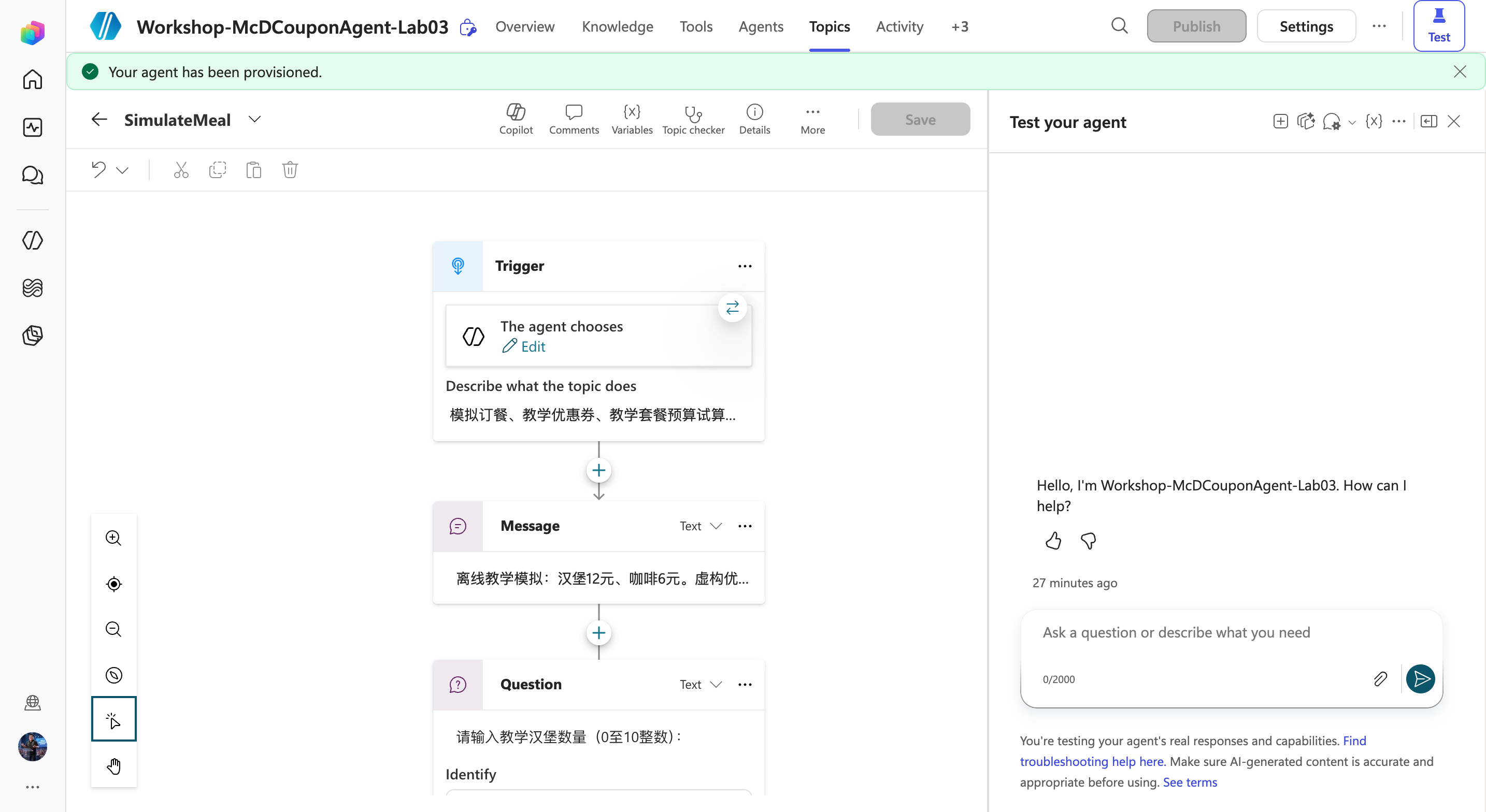Image resolution: width=1486 pixels, height=812 pixels.
Task: Open the undo history dropdown
Action: pos(122,170)
